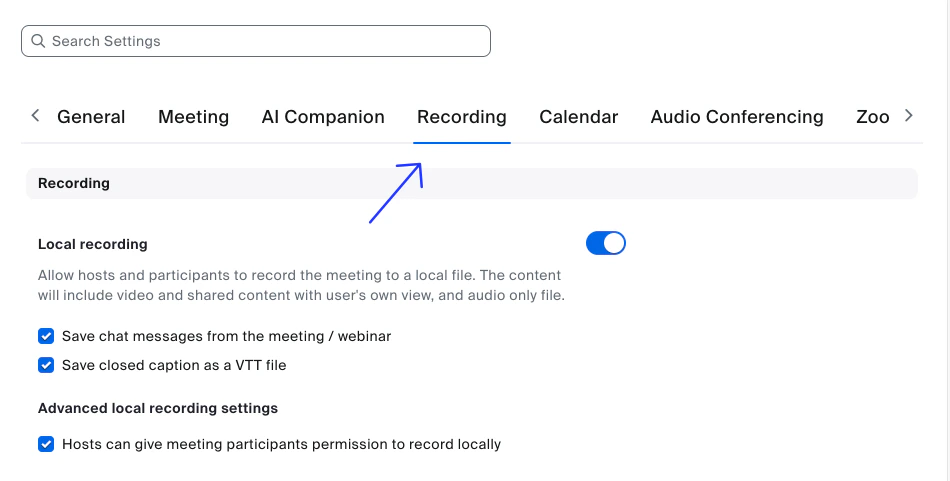Click the Advanced local recording settings heading

(x=158, y=408)
